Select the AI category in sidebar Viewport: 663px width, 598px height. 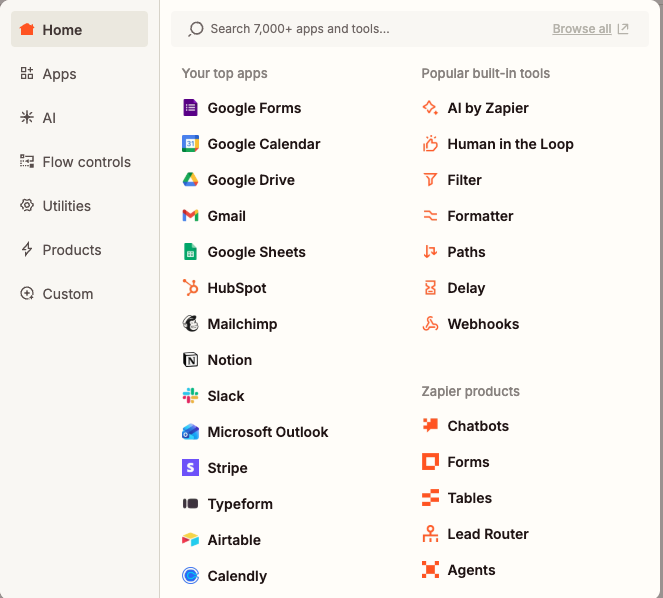point(38,118)
